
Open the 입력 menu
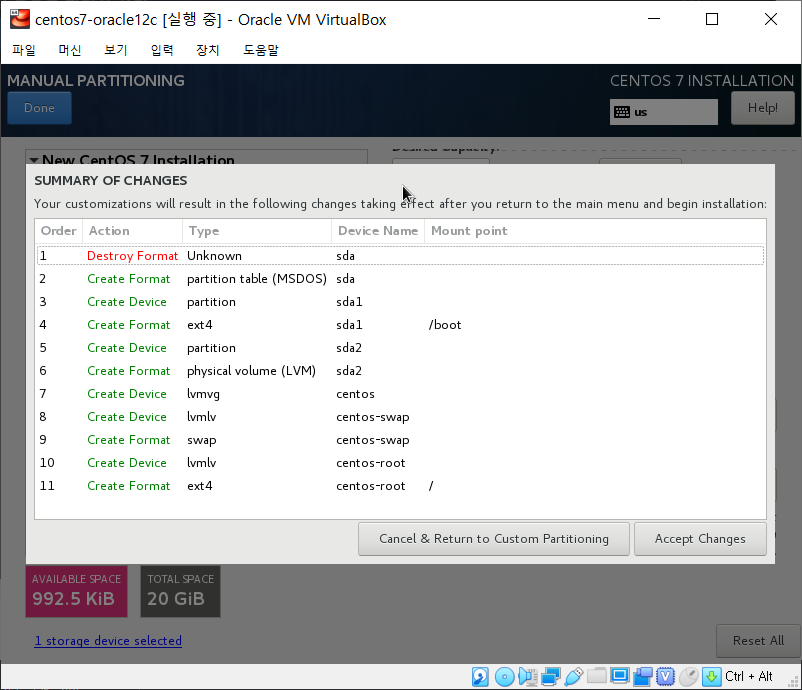point(162,50)
